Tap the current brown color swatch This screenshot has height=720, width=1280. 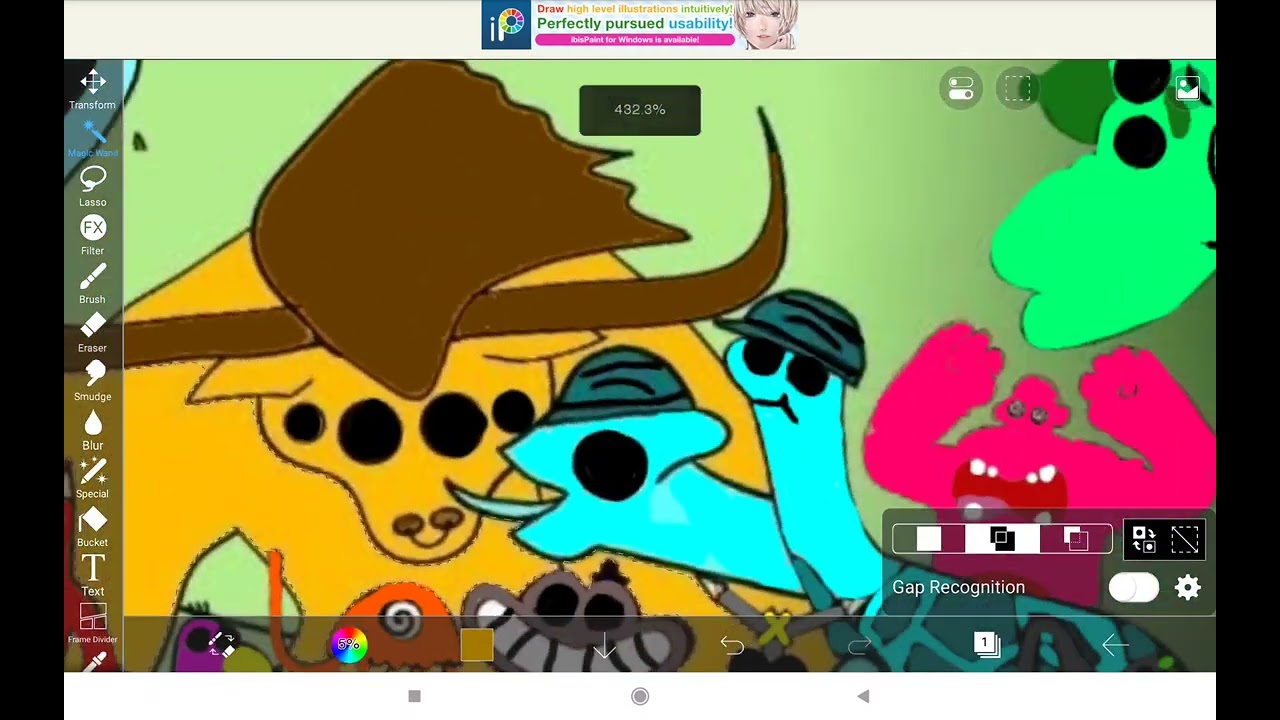click(x=477, y=645)
